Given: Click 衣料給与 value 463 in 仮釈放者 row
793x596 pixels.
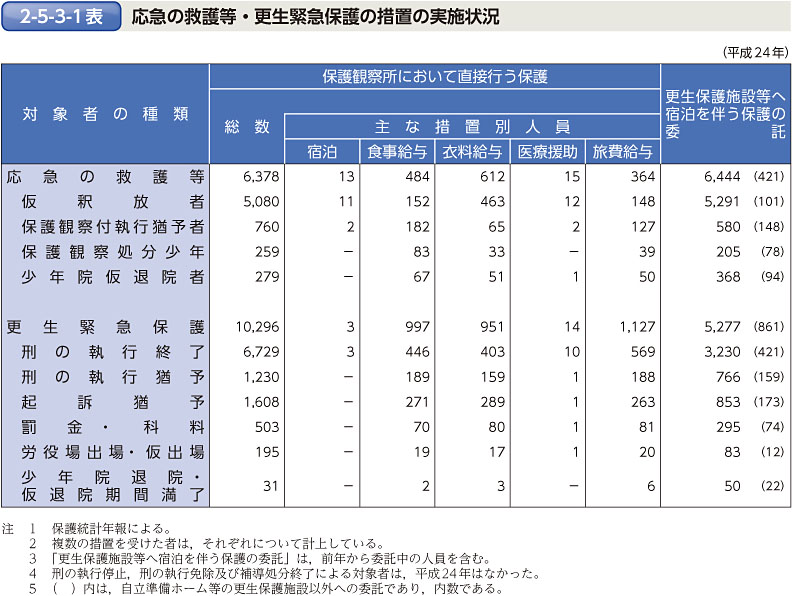Looking at the screenshot, I should click(493, 201).
